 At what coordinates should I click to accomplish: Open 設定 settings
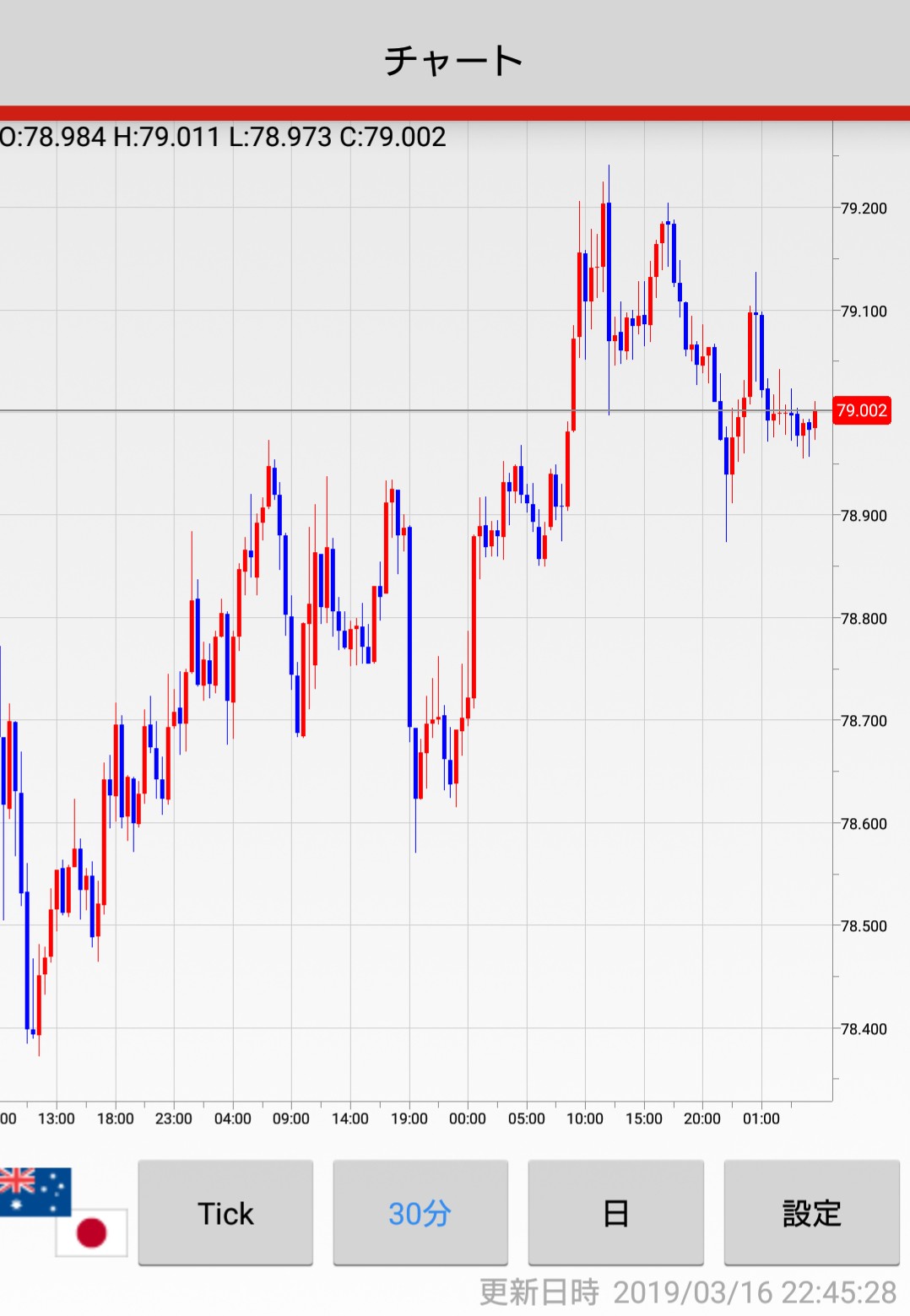[x=811, y=1213]
